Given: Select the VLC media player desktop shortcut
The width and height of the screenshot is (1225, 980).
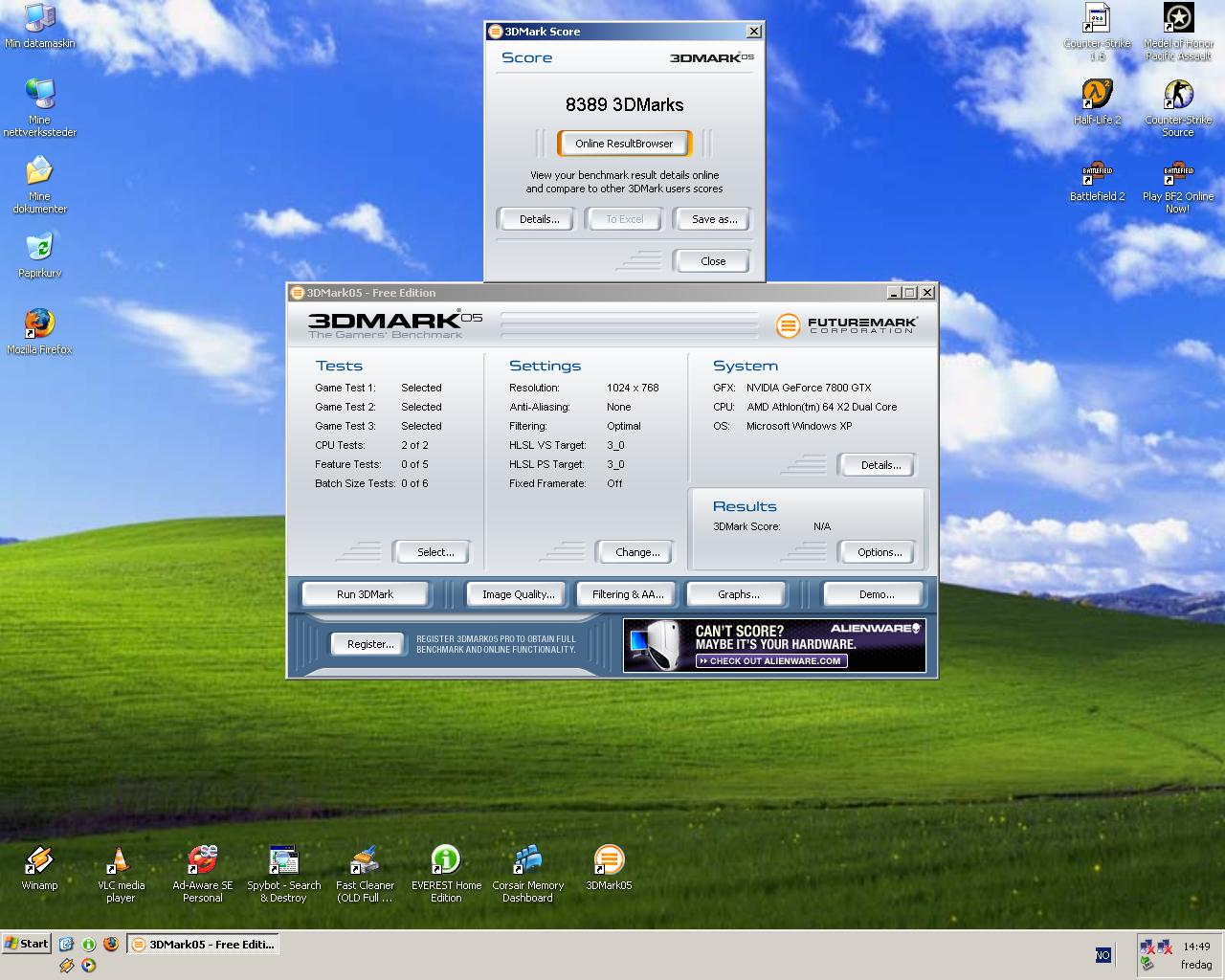Looking at the screenshot, I should [x=121, y=874].
